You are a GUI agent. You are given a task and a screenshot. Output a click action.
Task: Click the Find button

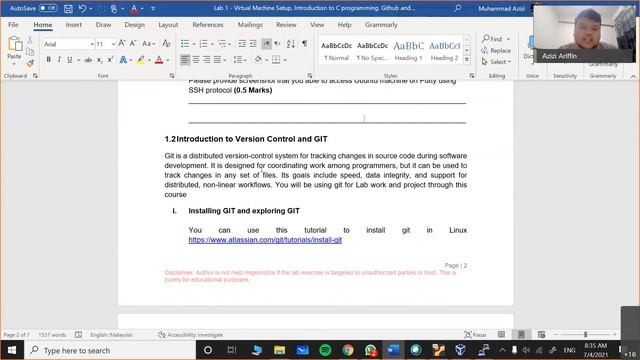pyautogui.click(x=492, y=39)
